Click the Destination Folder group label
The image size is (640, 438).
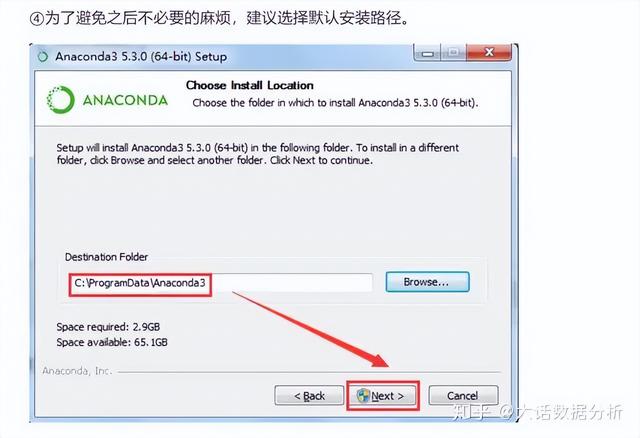click(106, 257)
